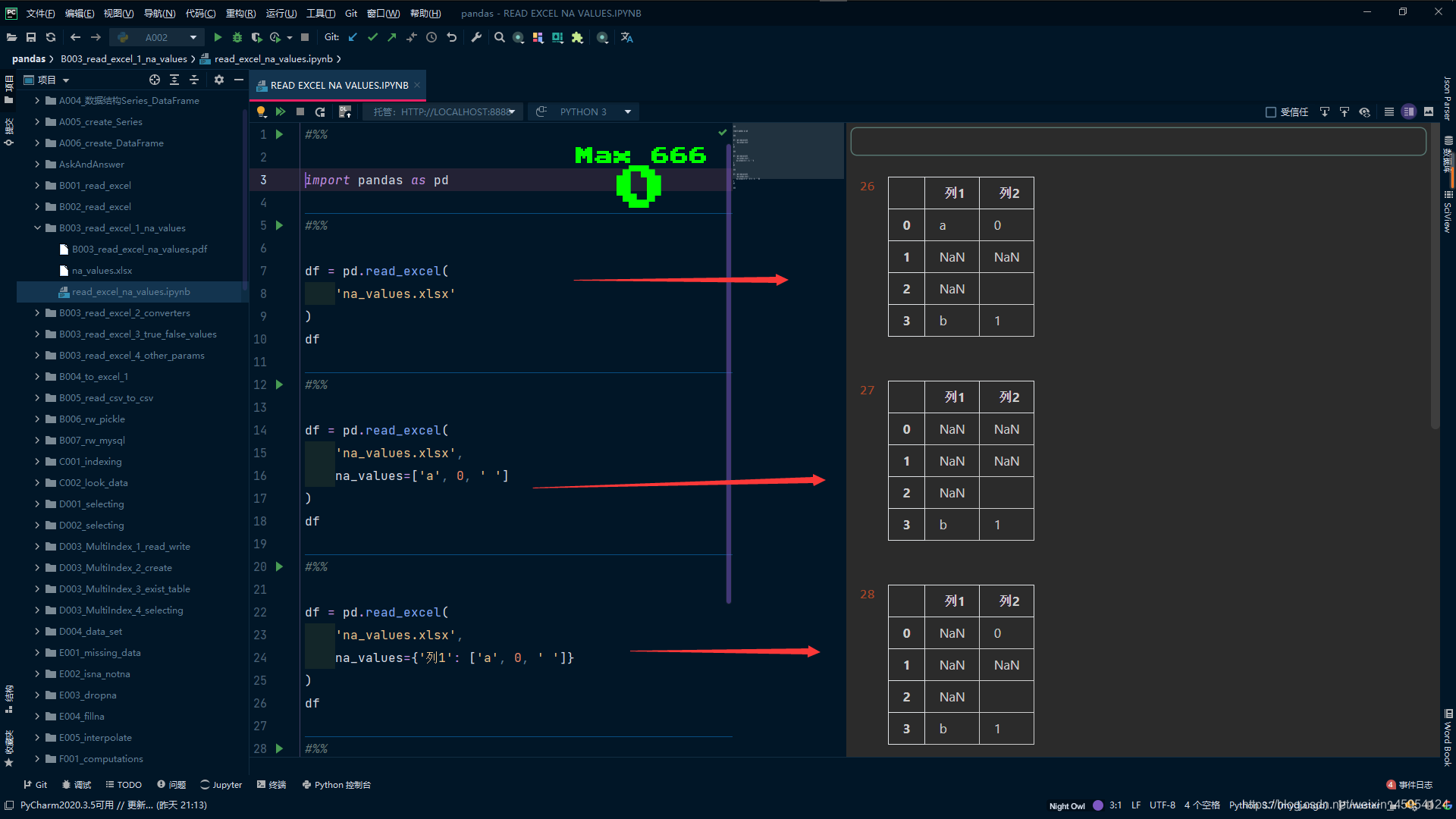Toggle the Word Book side panel
Viewport: 1456px width, 819px height.
pyautogui.click(x=1448, y=738)
